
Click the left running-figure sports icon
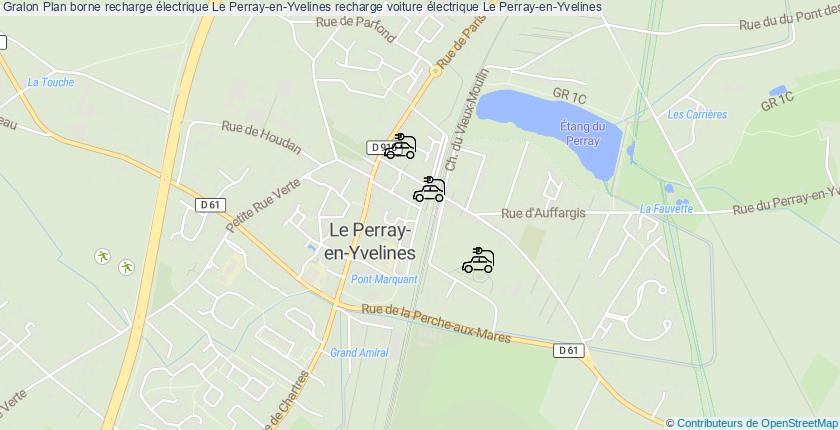click(102, 256)
